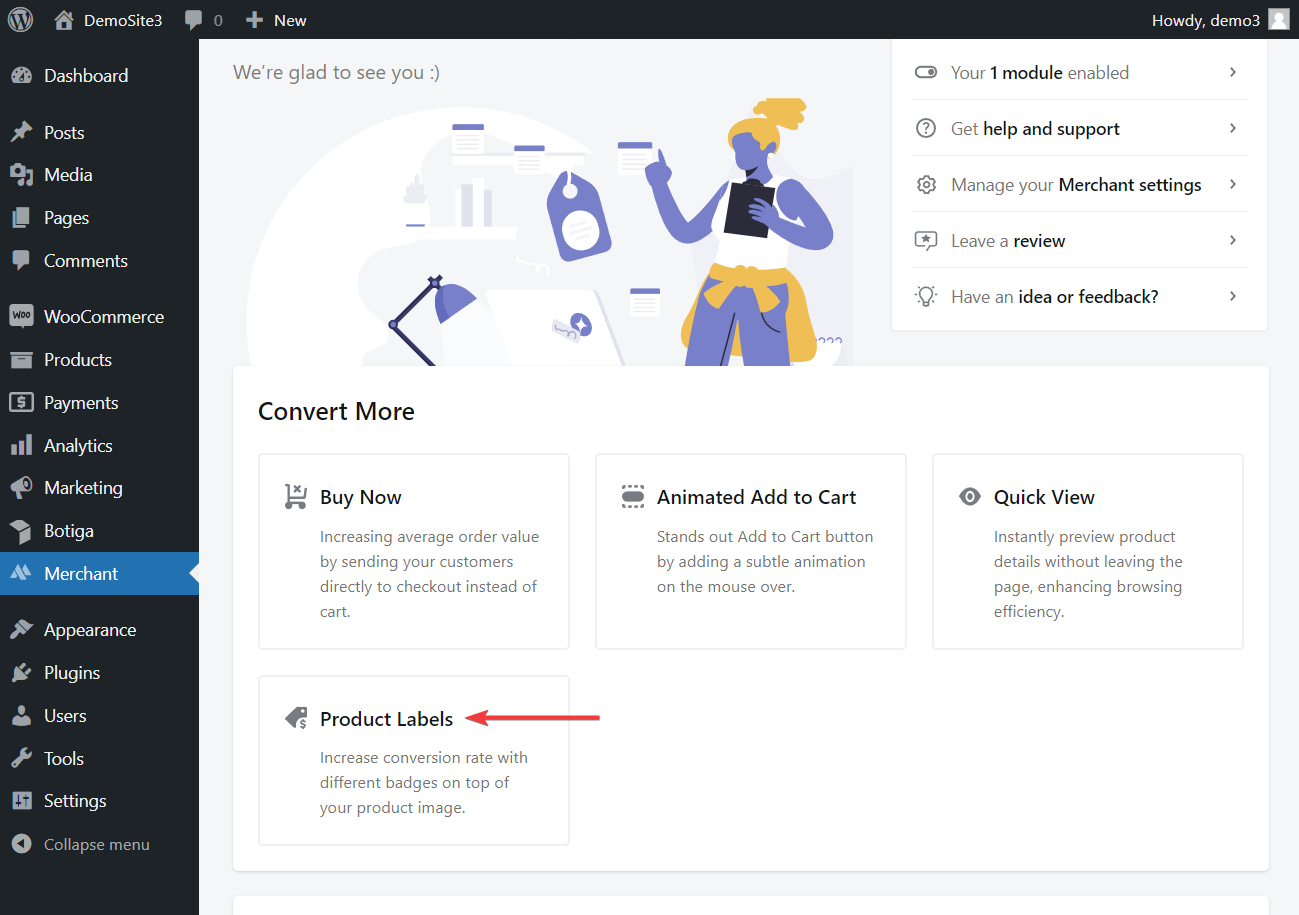Click the Quick View eye icon
This screenshot has height=915, width=1299.
(969, 497)
